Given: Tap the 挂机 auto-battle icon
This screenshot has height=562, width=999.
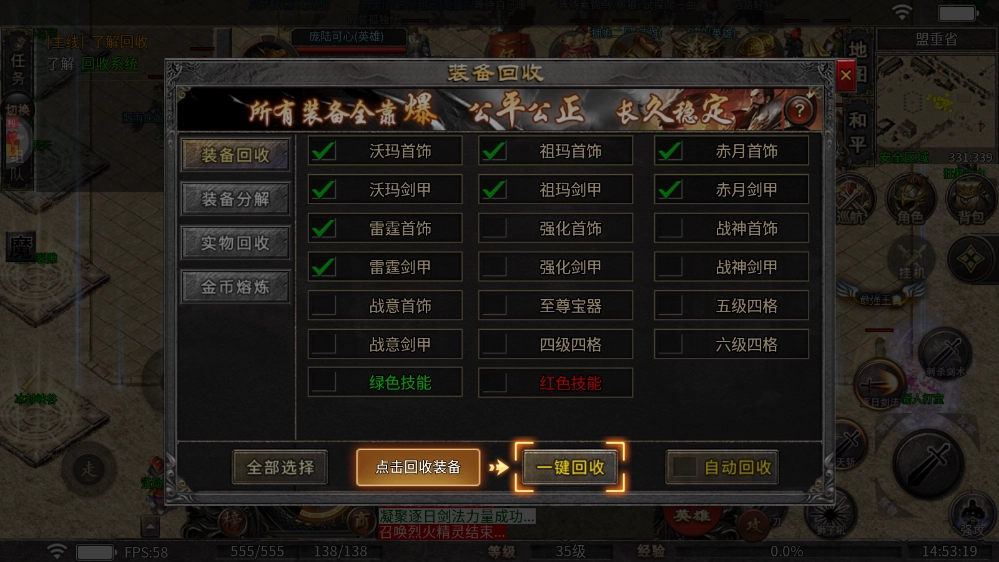Looking at the screenshot, I should [911, 259].
